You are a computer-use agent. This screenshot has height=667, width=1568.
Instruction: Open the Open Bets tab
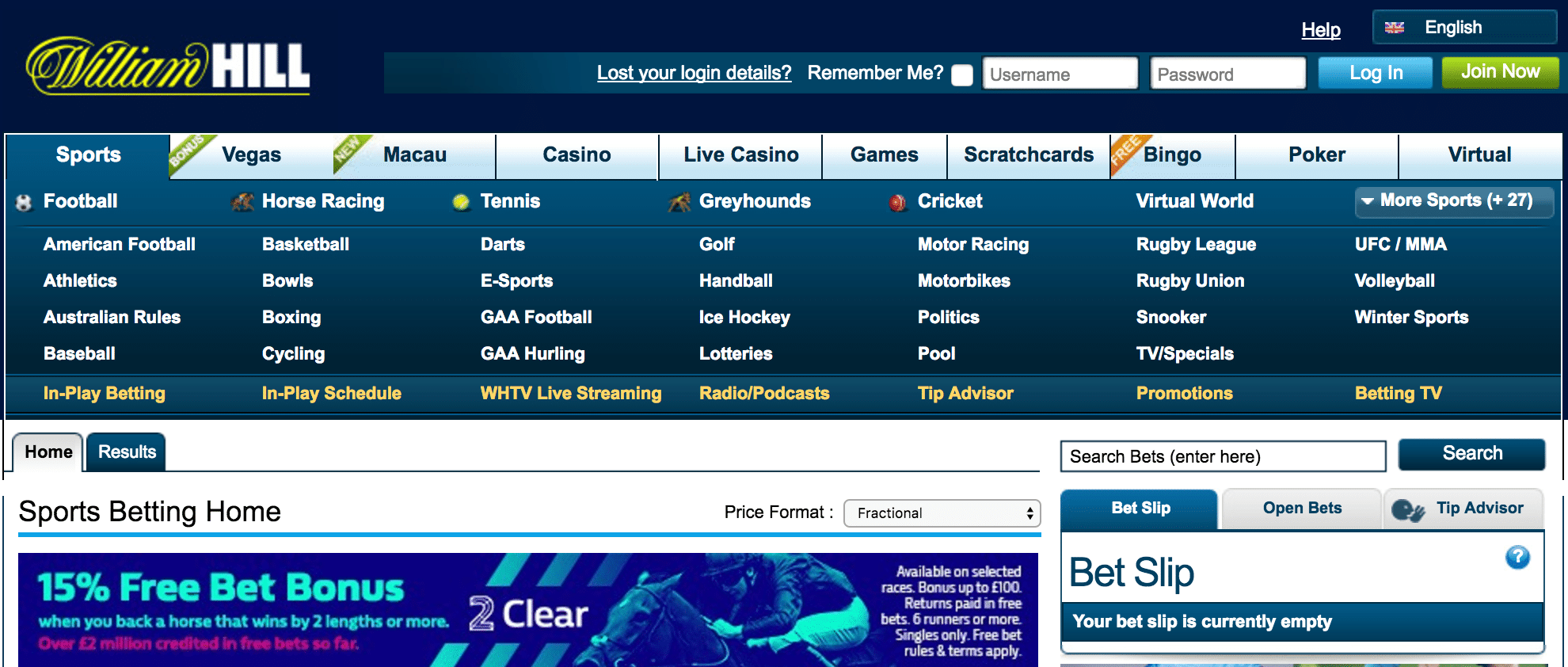(1302, 509)
